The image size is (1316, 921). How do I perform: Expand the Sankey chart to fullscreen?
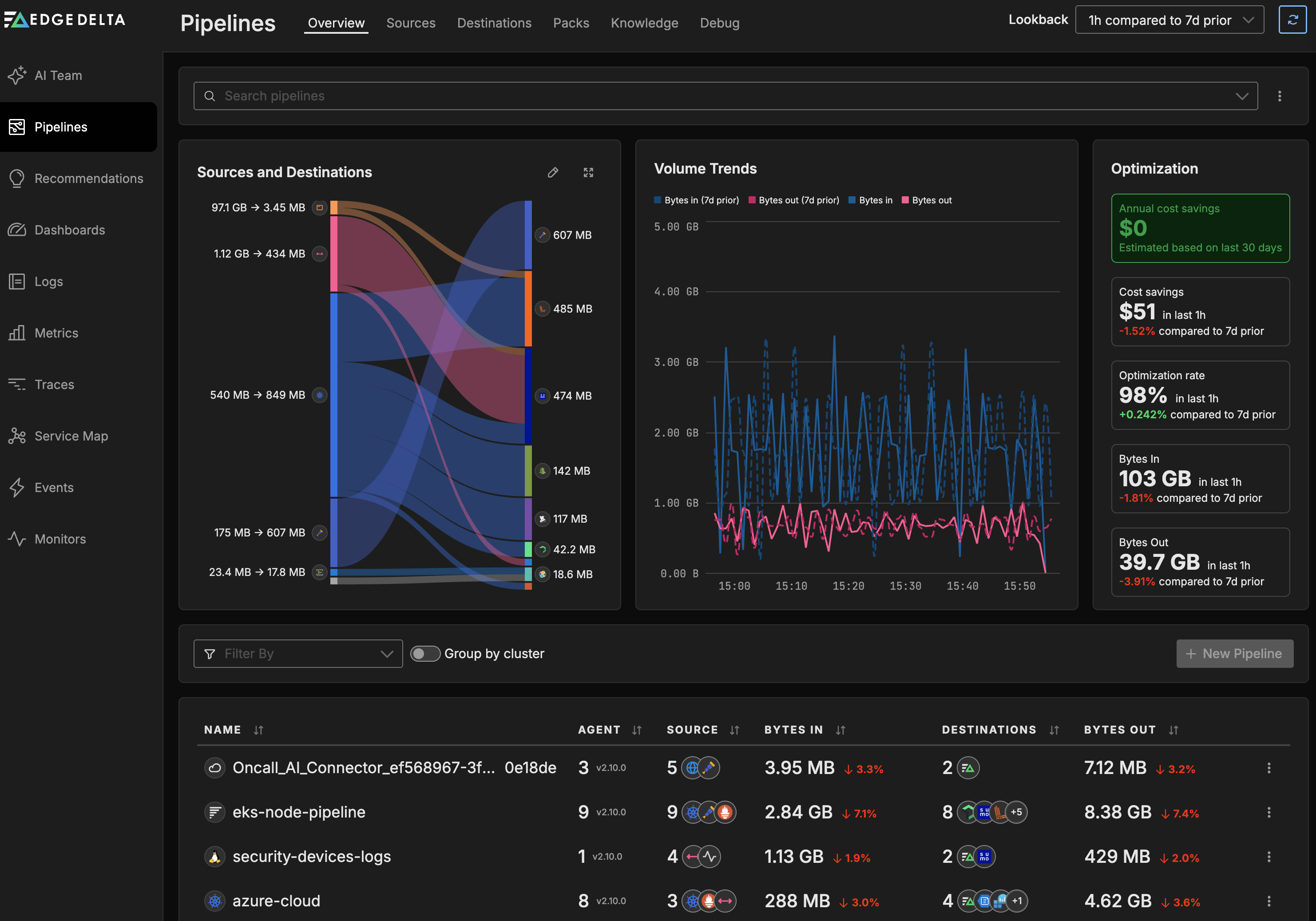588,172
